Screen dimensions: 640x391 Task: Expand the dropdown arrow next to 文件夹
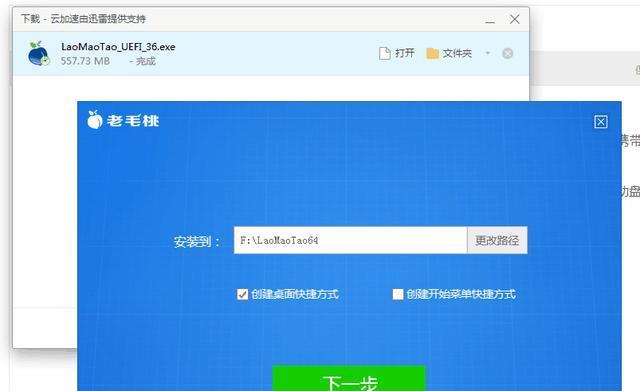487,53
